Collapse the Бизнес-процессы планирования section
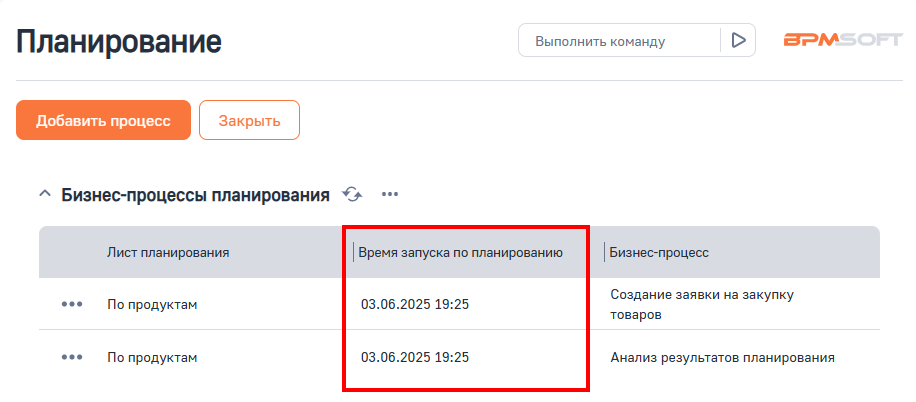The image size is (916, 402). click(44, 194)
